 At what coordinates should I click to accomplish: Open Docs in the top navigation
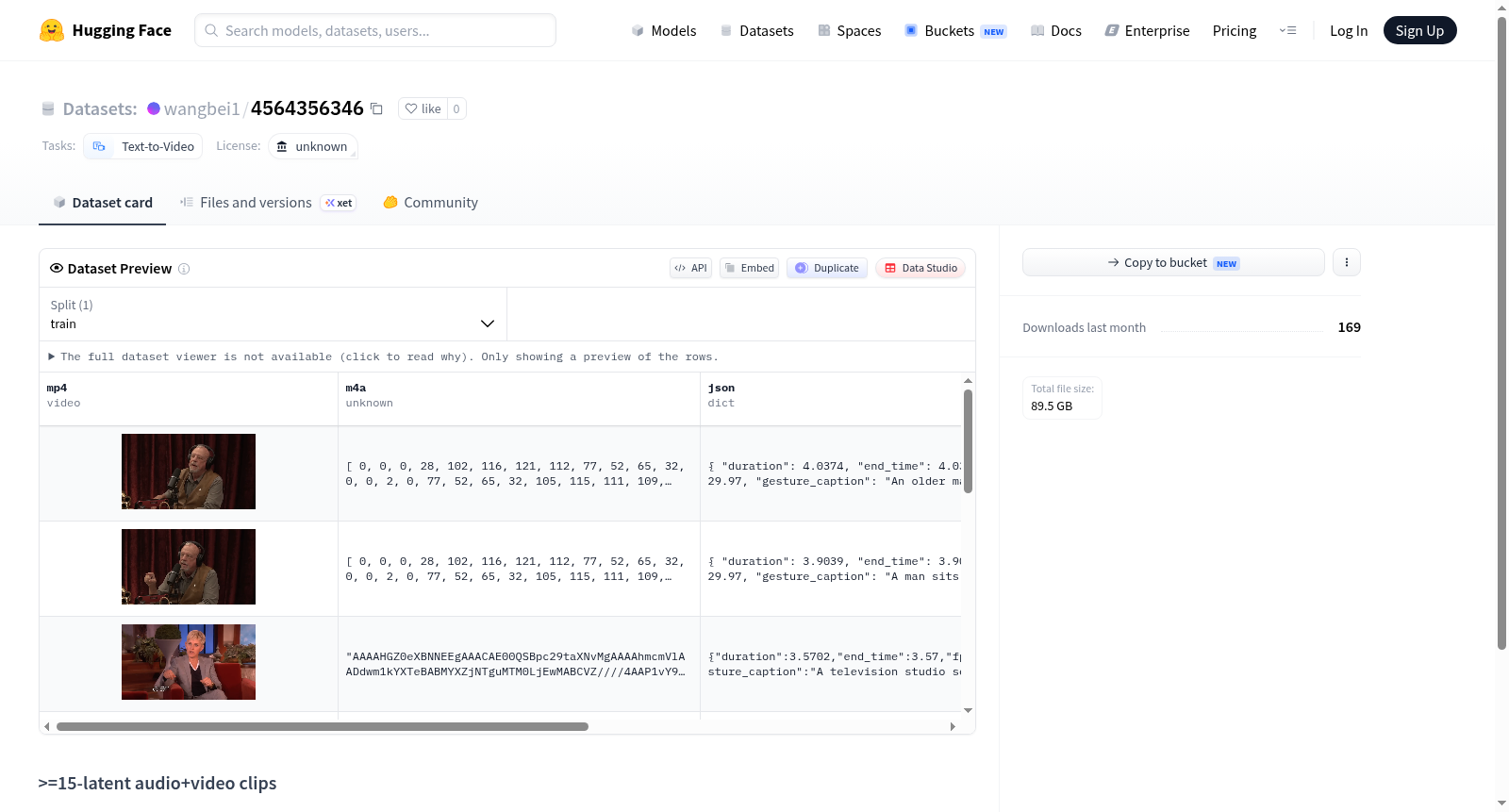(1056, 30)
